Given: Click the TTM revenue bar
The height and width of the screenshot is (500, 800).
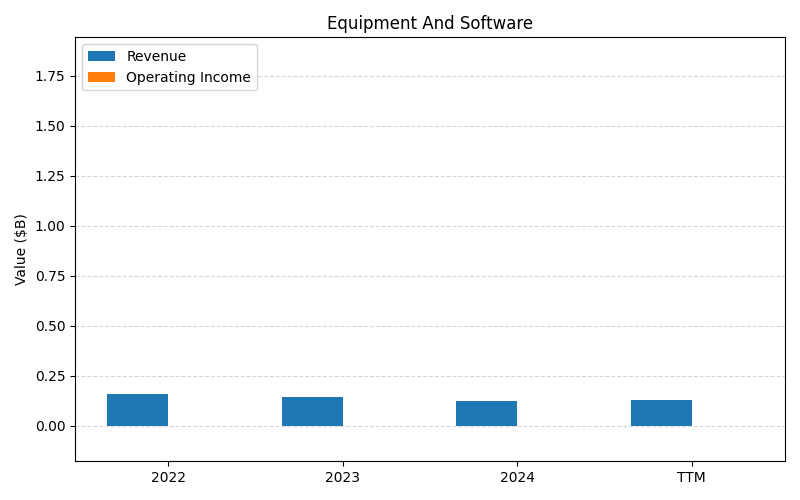Looking at the screenshot, I should (661, 413).
